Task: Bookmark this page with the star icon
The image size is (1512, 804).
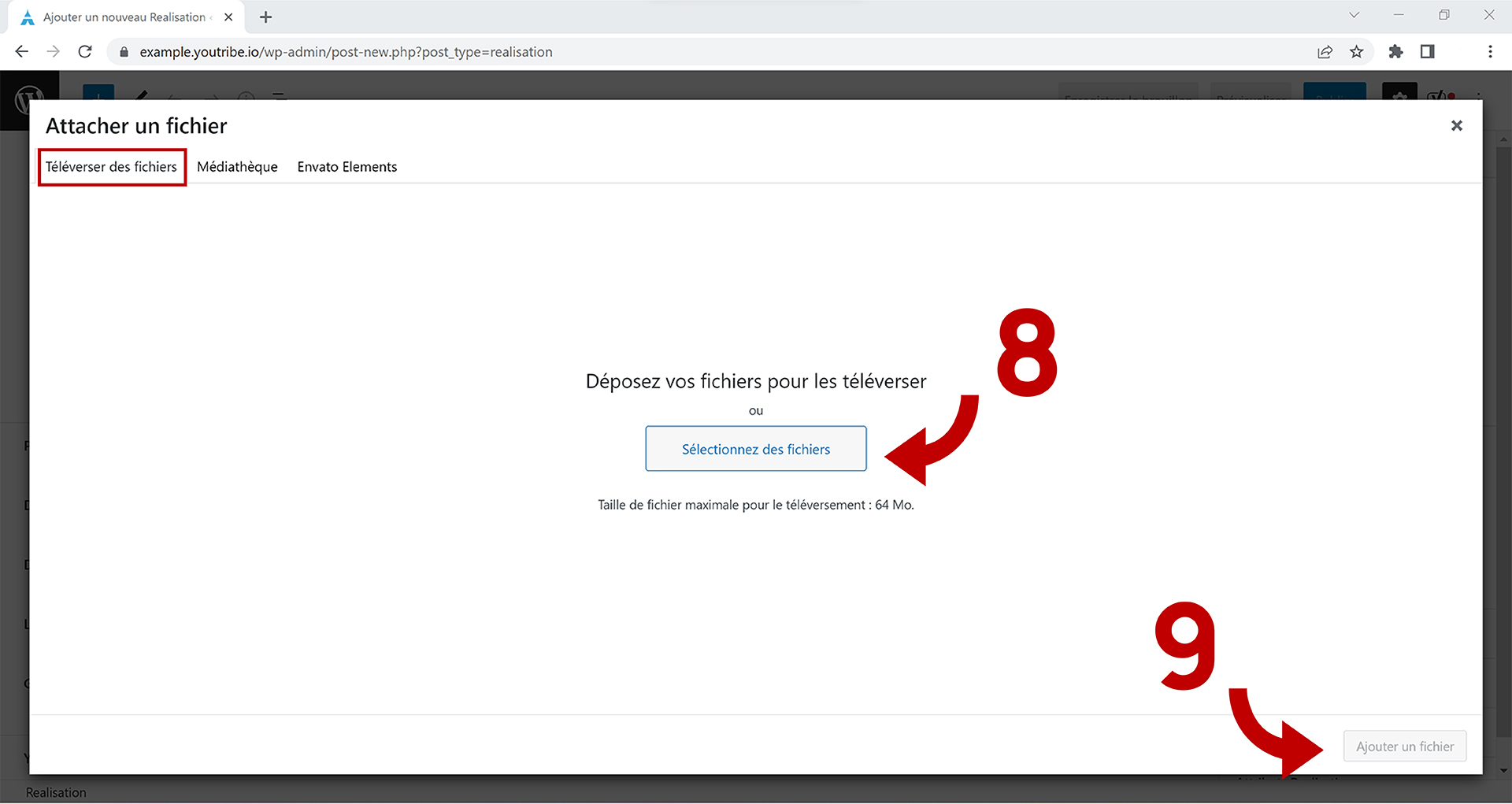Action: [x=1356, y=52]
